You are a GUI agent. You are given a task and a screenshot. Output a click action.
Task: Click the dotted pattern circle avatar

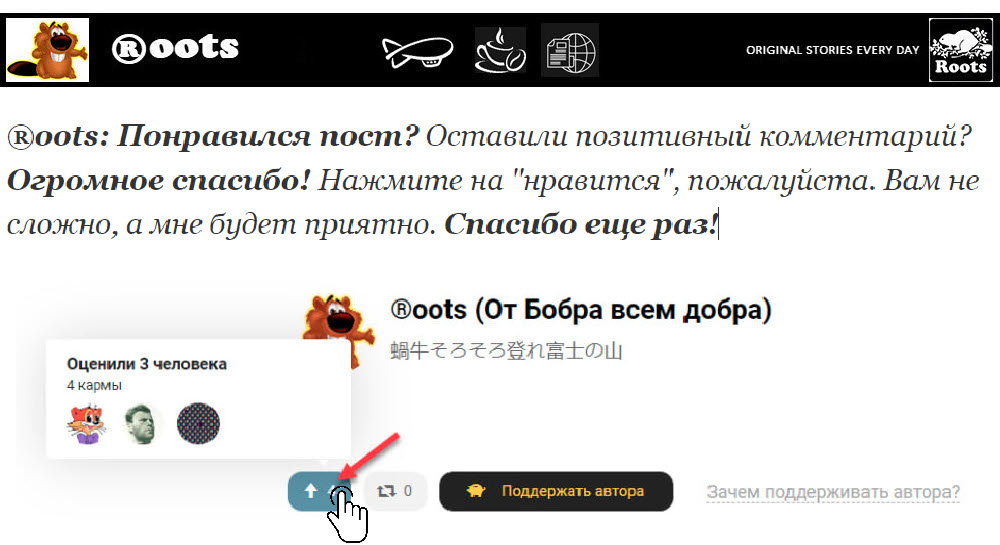pyautogui.click(x=198, y=423)
